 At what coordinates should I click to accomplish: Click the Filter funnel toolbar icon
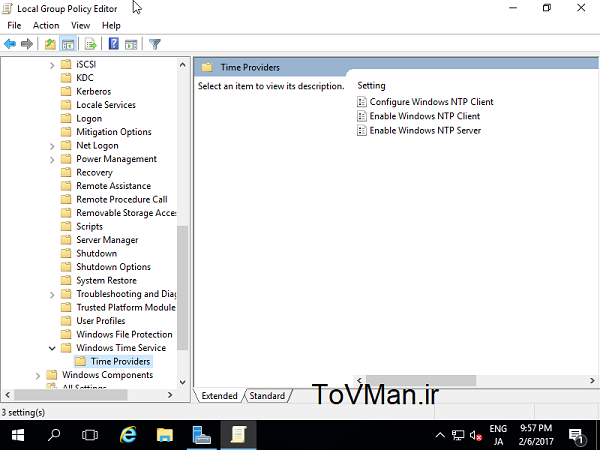(155, 44)
